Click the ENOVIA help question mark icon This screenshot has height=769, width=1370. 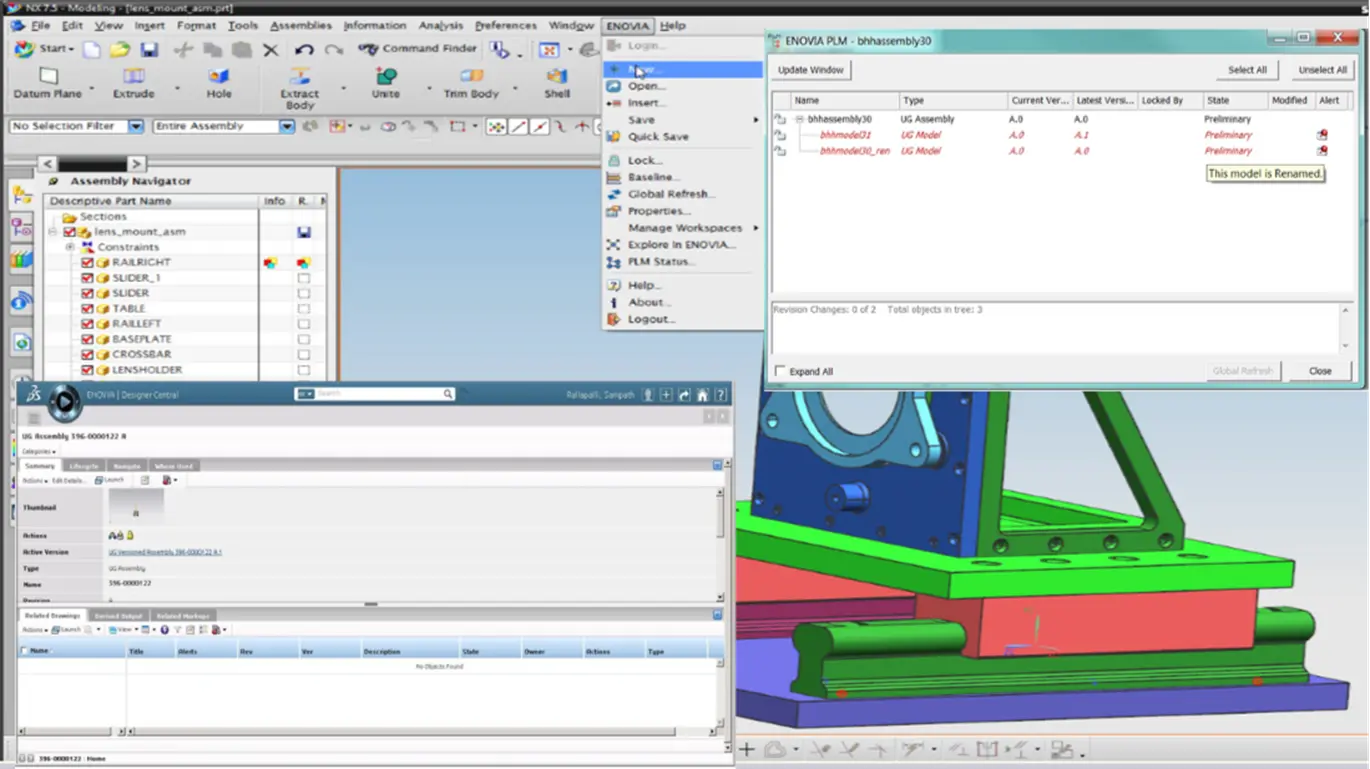point(722,395)
